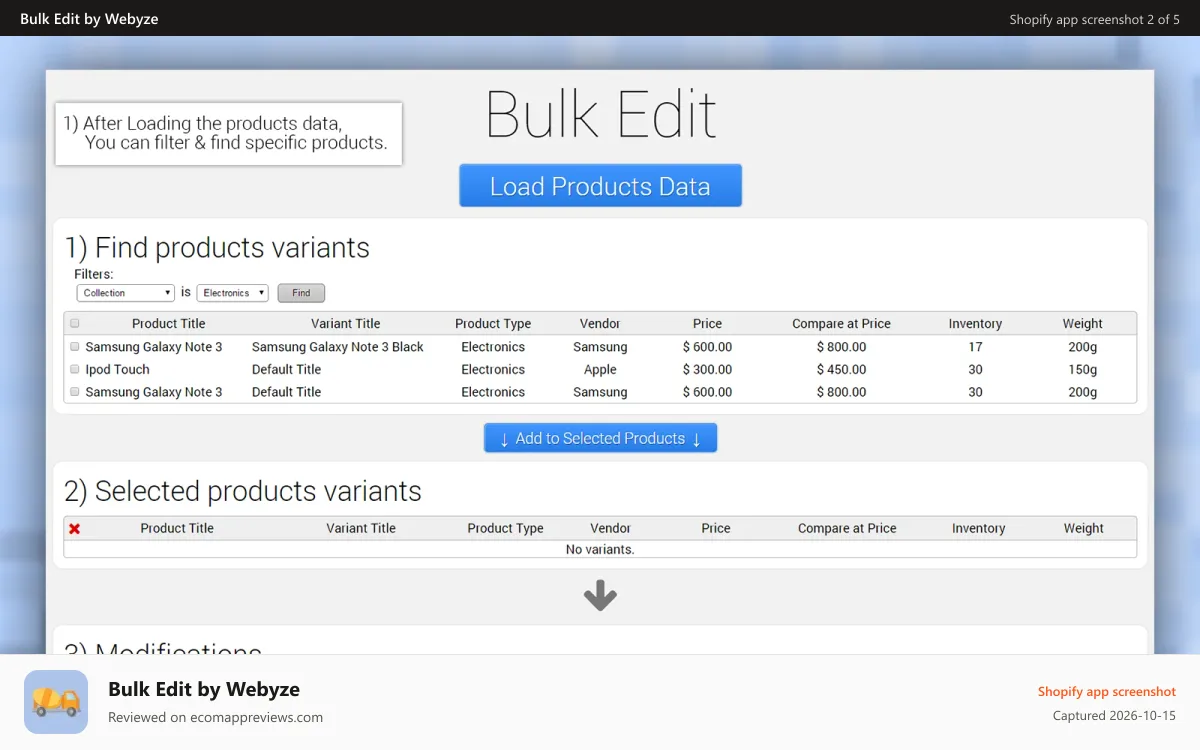Click the 150g weight cell
The height and width of the screenshot is (750, 1200).
pyautogui.click(x=1082, y=369)
